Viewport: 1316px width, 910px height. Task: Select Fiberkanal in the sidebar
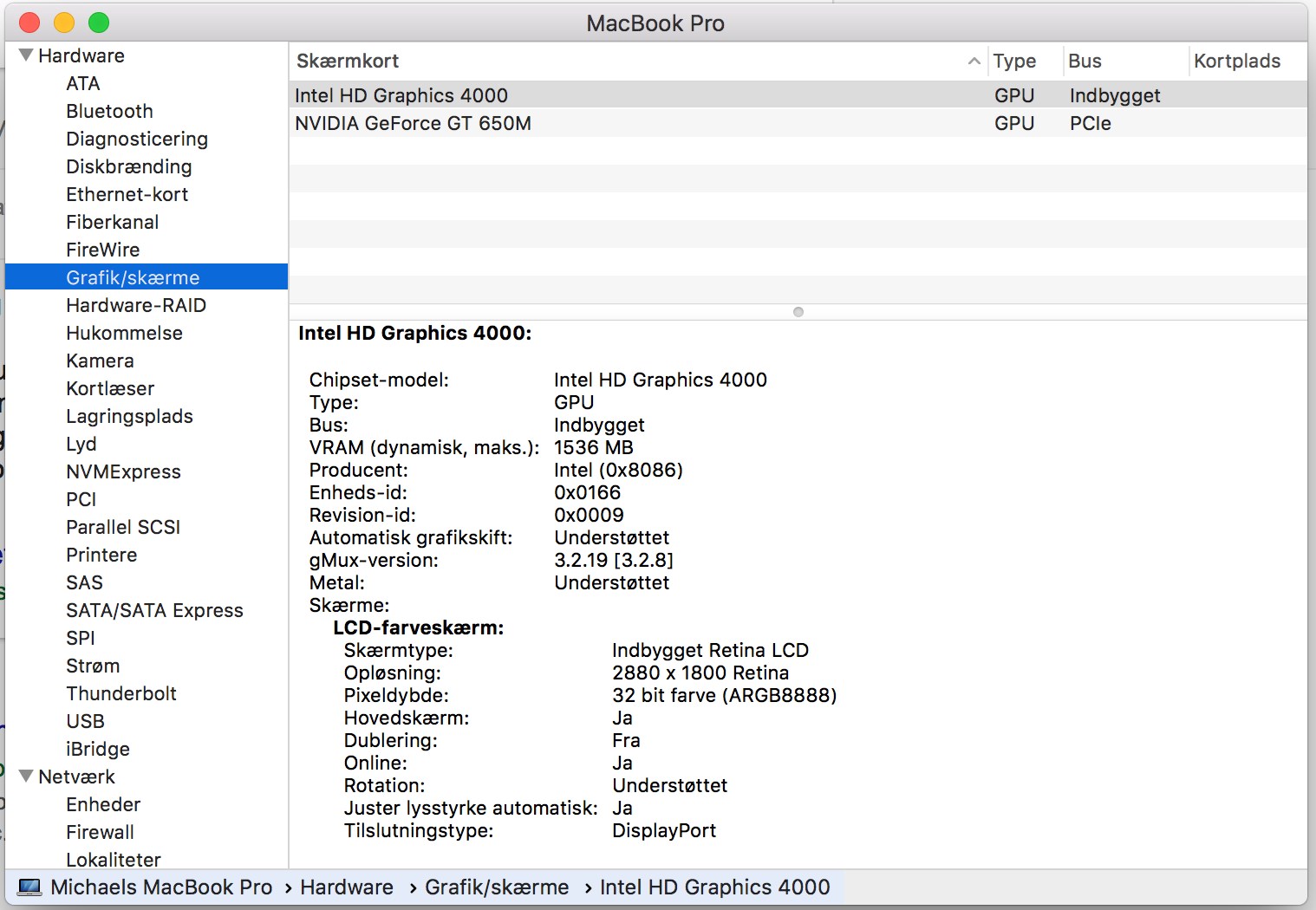point(113,222)
